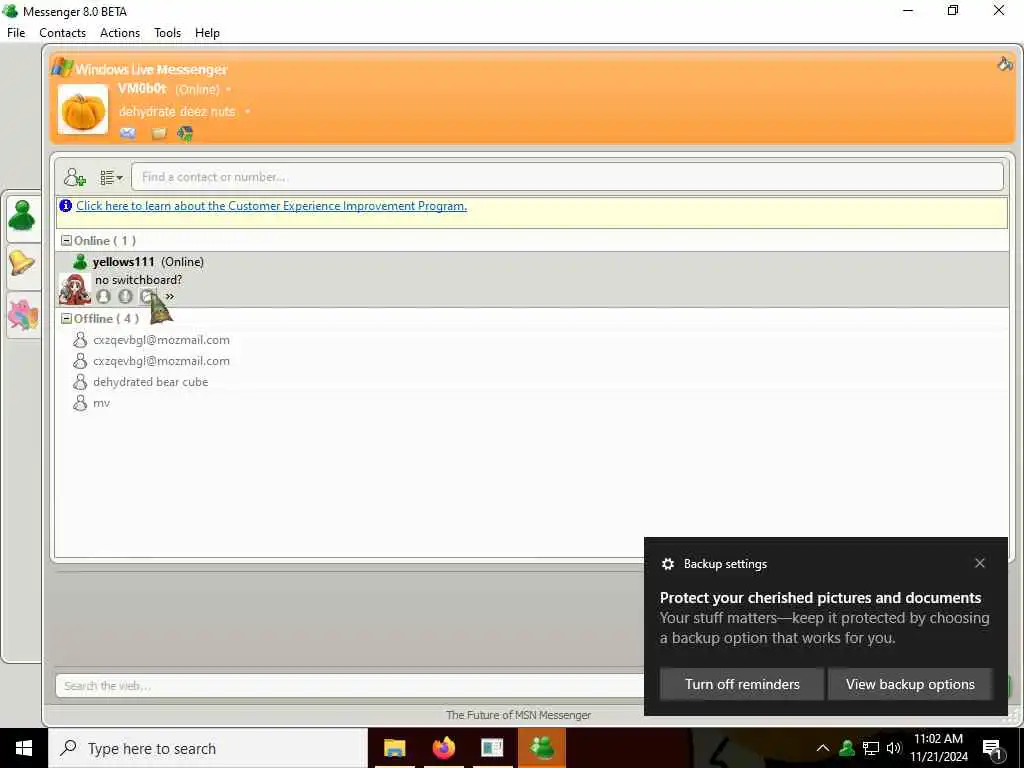Dismiss the Backup settings notification
Screen dimensions: 1024x768
click(980, 563)
